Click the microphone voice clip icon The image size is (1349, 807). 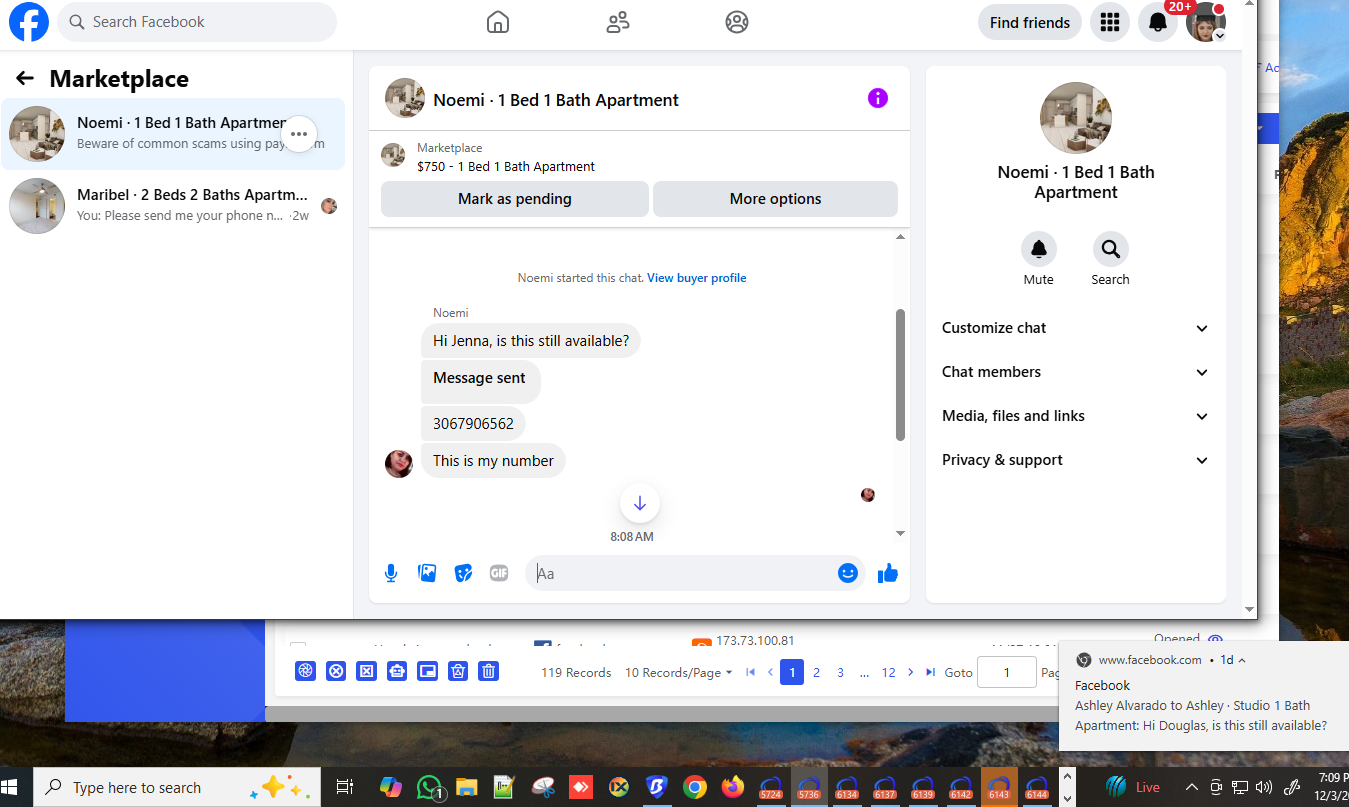click(x=391, y=573)
